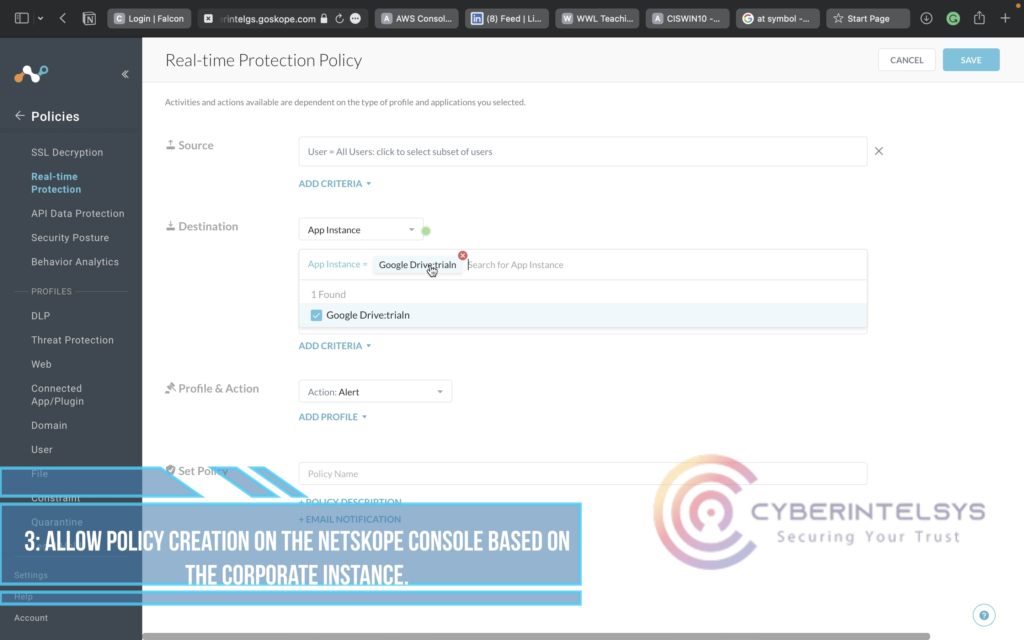This screenshot has height=640, width=1024.
Task: Switch to the WWL Teachi... tab
Action: [x=597, y=18]
